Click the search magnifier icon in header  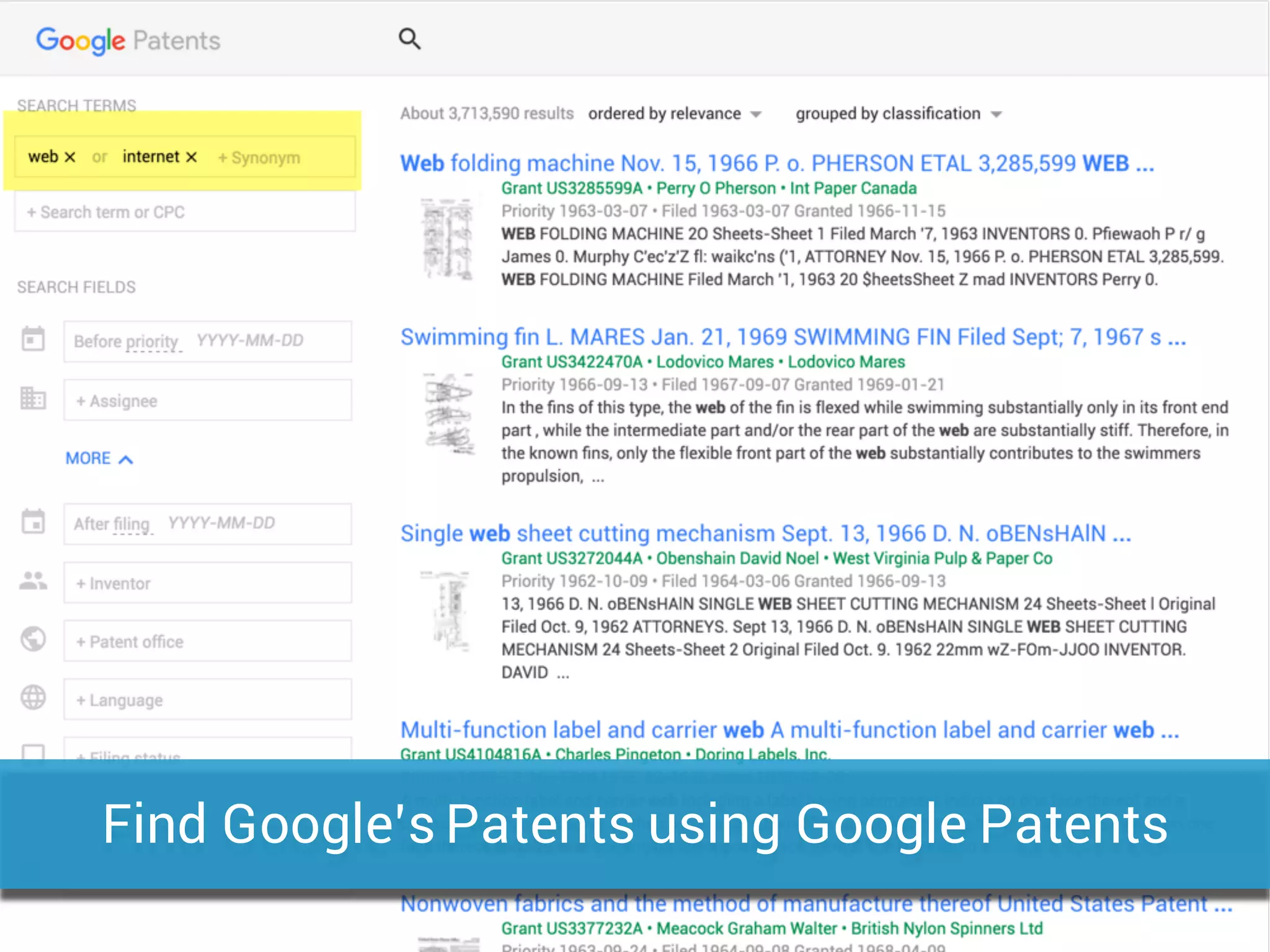[x=409, y=39]
